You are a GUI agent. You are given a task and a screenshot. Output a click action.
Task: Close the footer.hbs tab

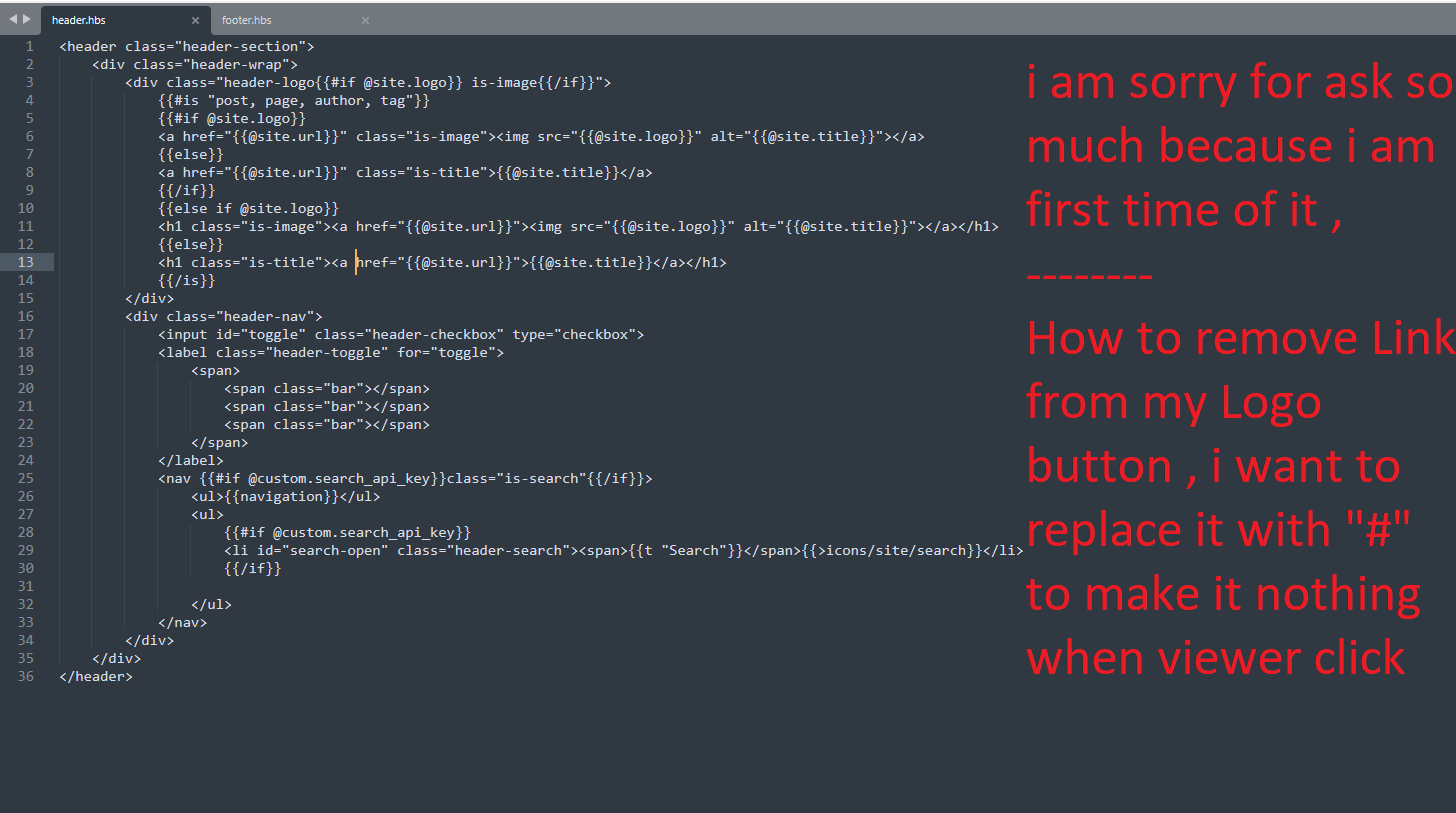[365, 20]
